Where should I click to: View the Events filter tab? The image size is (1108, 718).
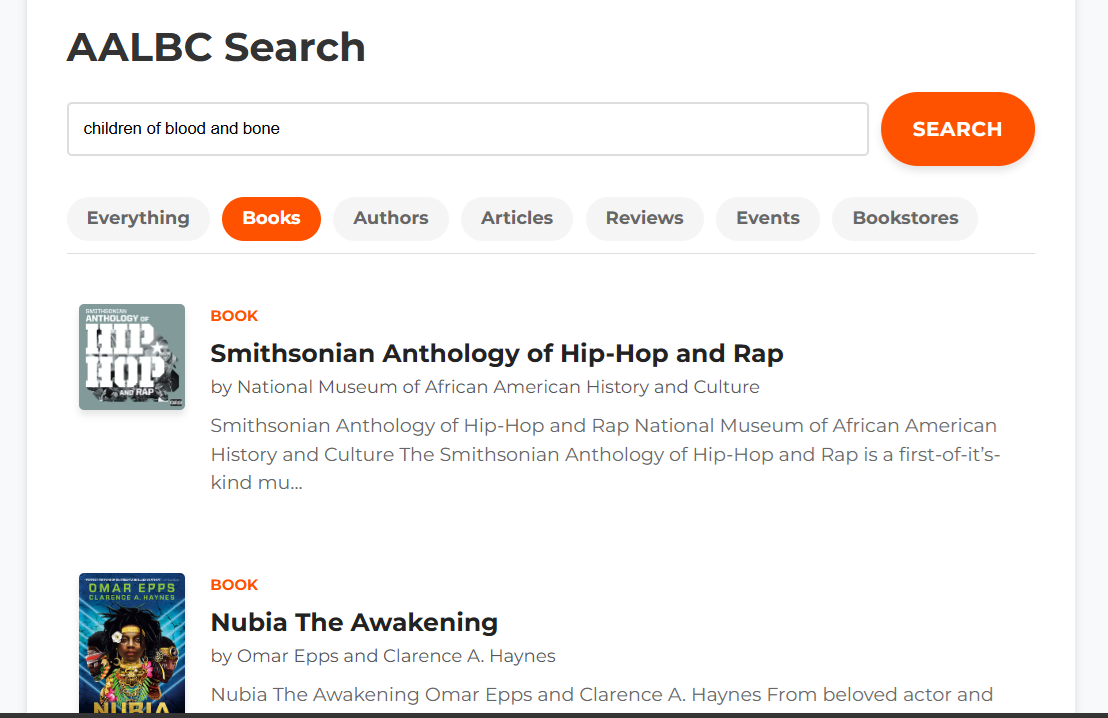768,218
